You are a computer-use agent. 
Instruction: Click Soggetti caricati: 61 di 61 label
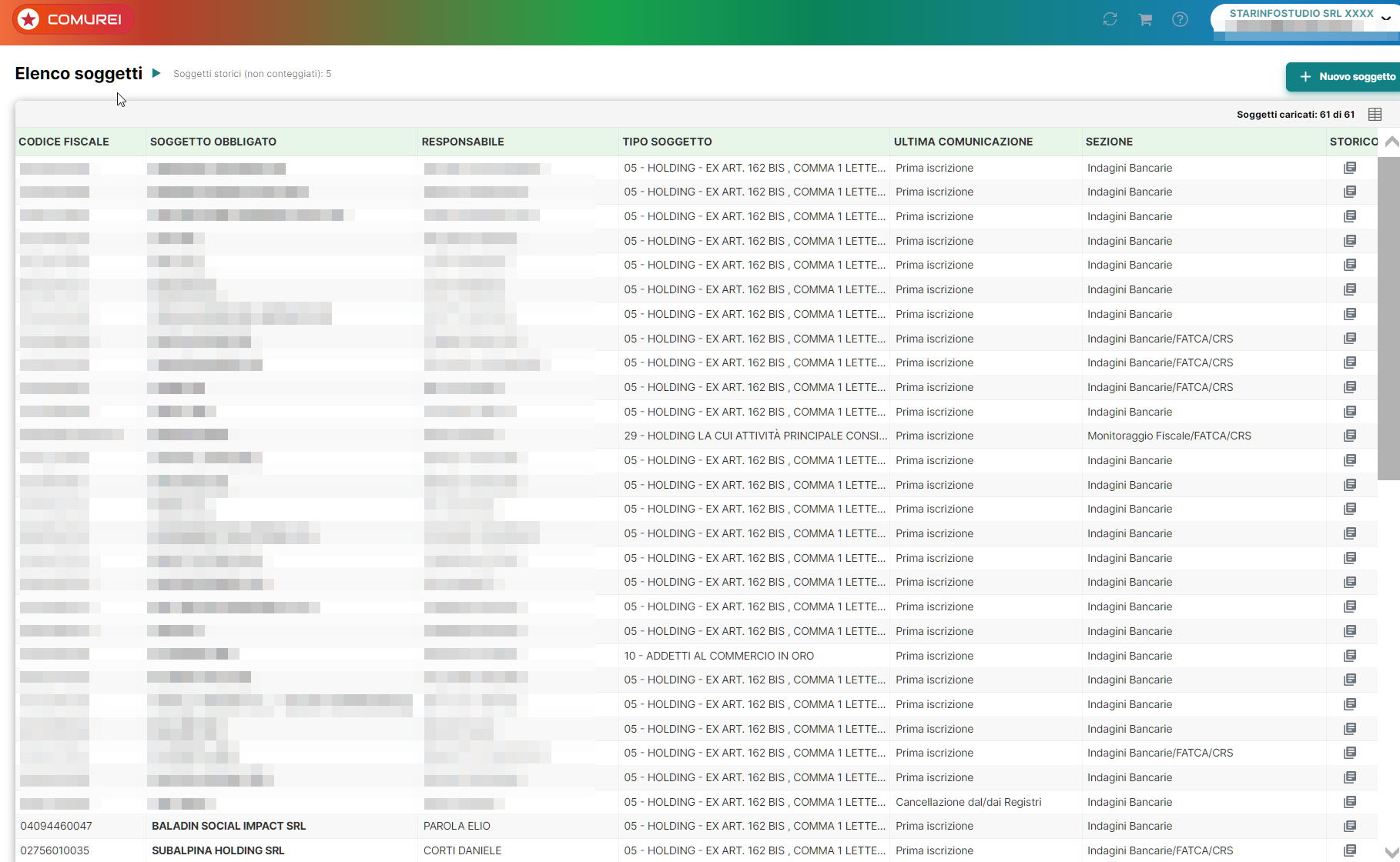[1295, 114]
